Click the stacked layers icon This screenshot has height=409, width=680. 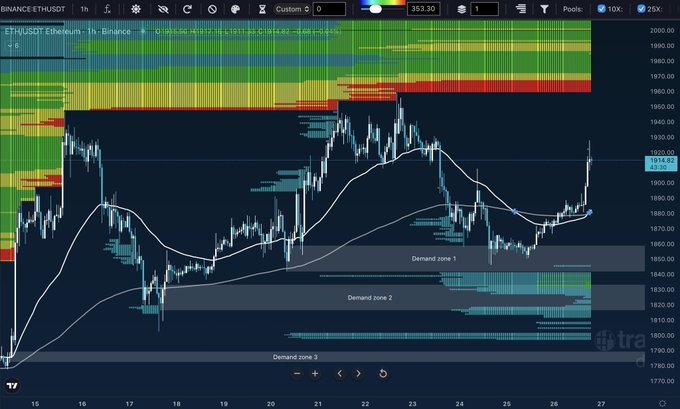coord(461,9)
